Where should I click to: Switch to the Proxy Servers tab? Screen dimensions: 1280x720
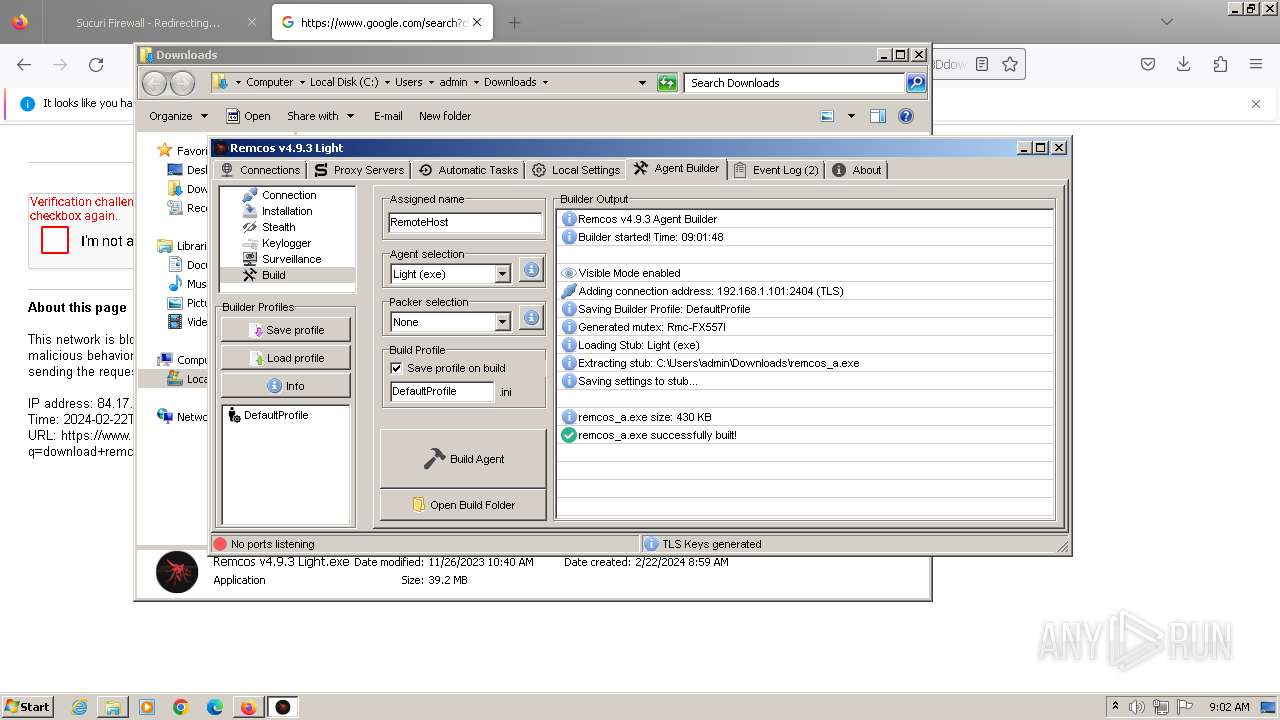[359, 170]
